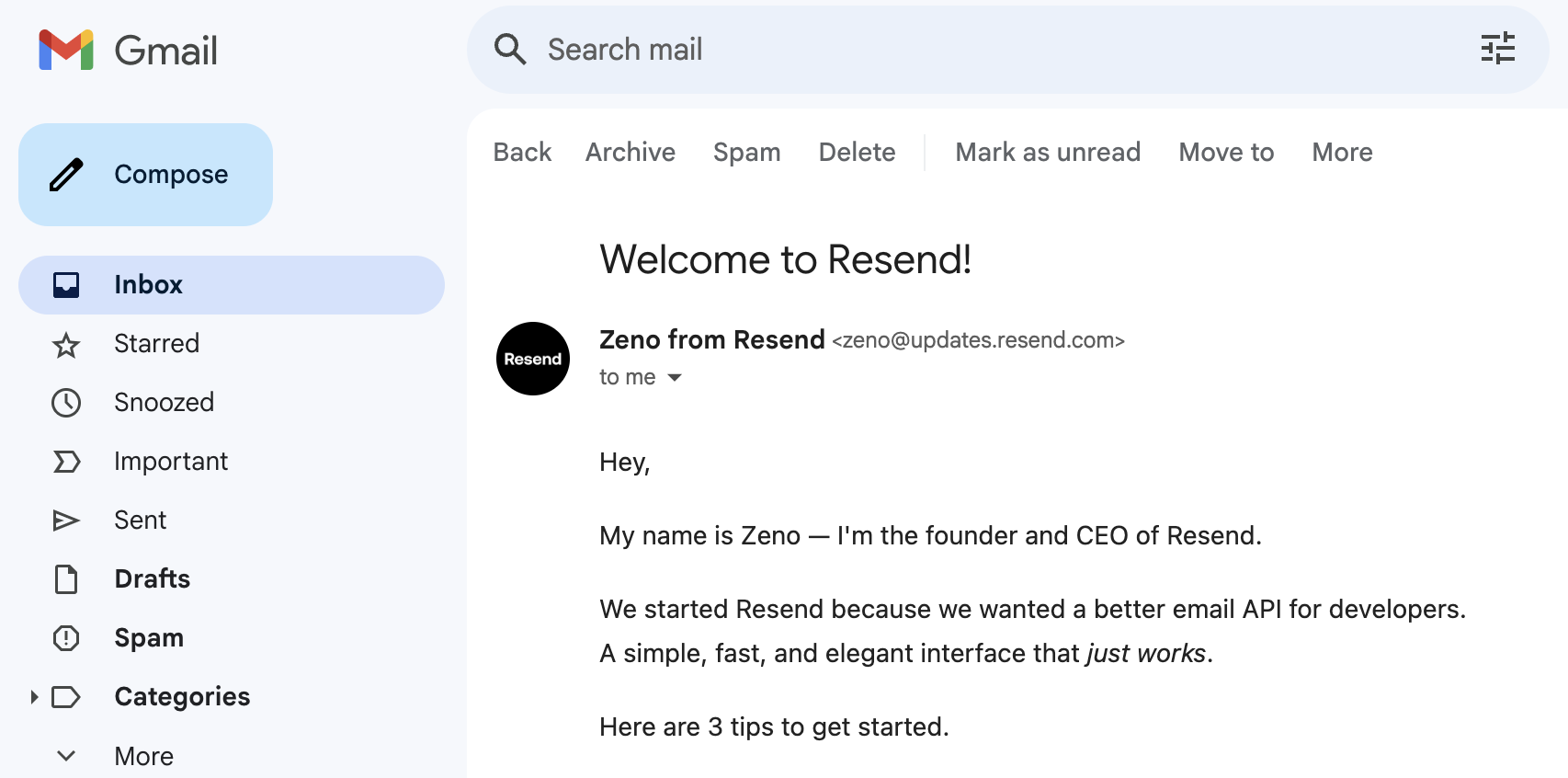Click Mark as unread

(x=1048, y=153)
